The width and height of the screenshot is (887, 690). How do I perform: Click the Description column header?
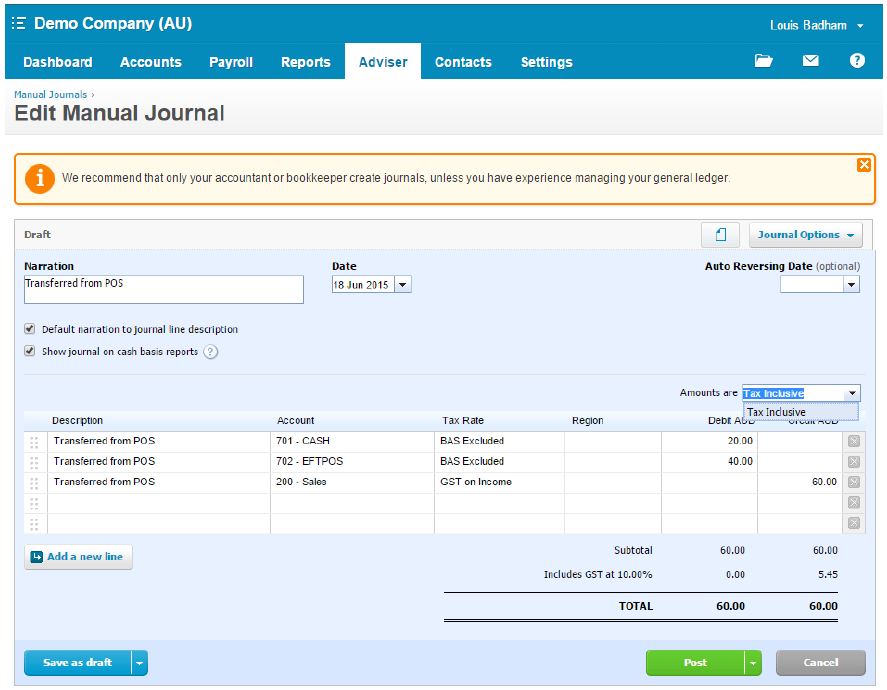tap(77, 421)
